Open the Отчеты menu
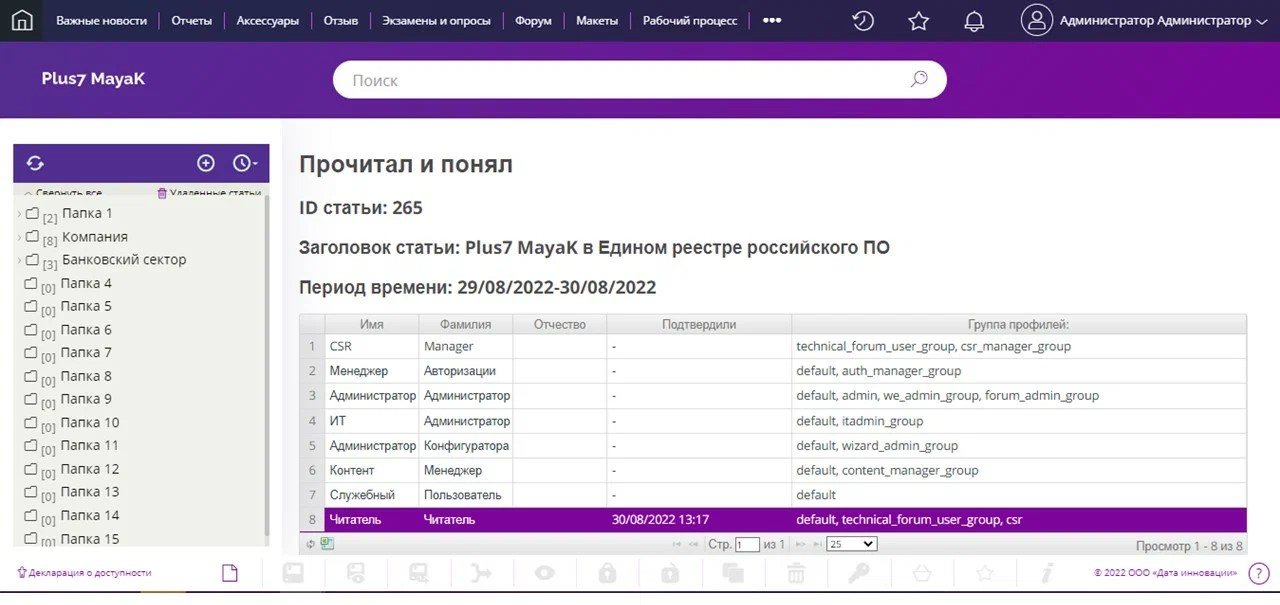 (191, 20)
